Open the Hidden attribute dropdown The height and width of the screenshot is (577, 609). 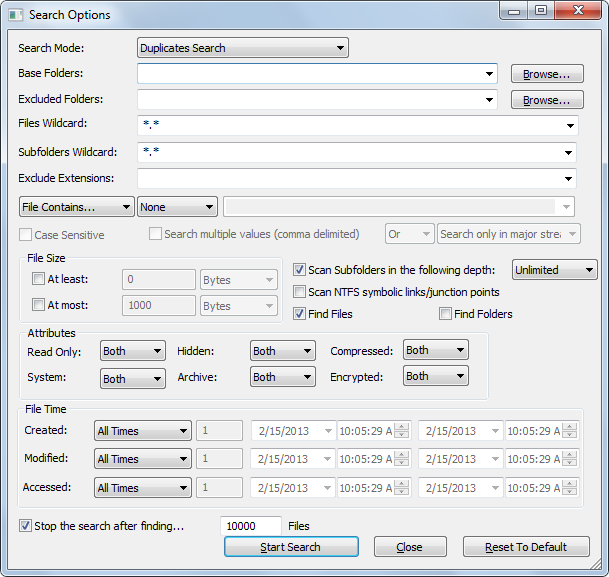coord(283,351)
